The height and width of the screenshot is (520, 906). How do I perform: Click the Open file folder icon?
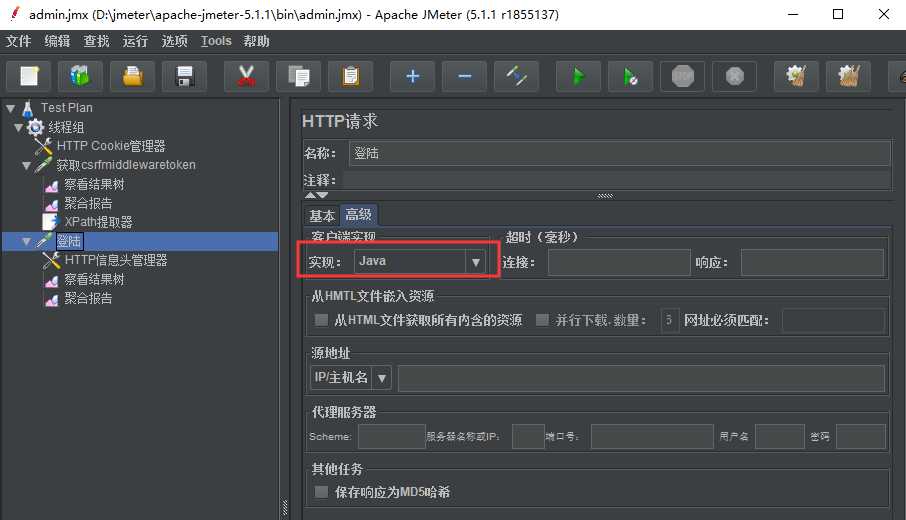(133, 76)
